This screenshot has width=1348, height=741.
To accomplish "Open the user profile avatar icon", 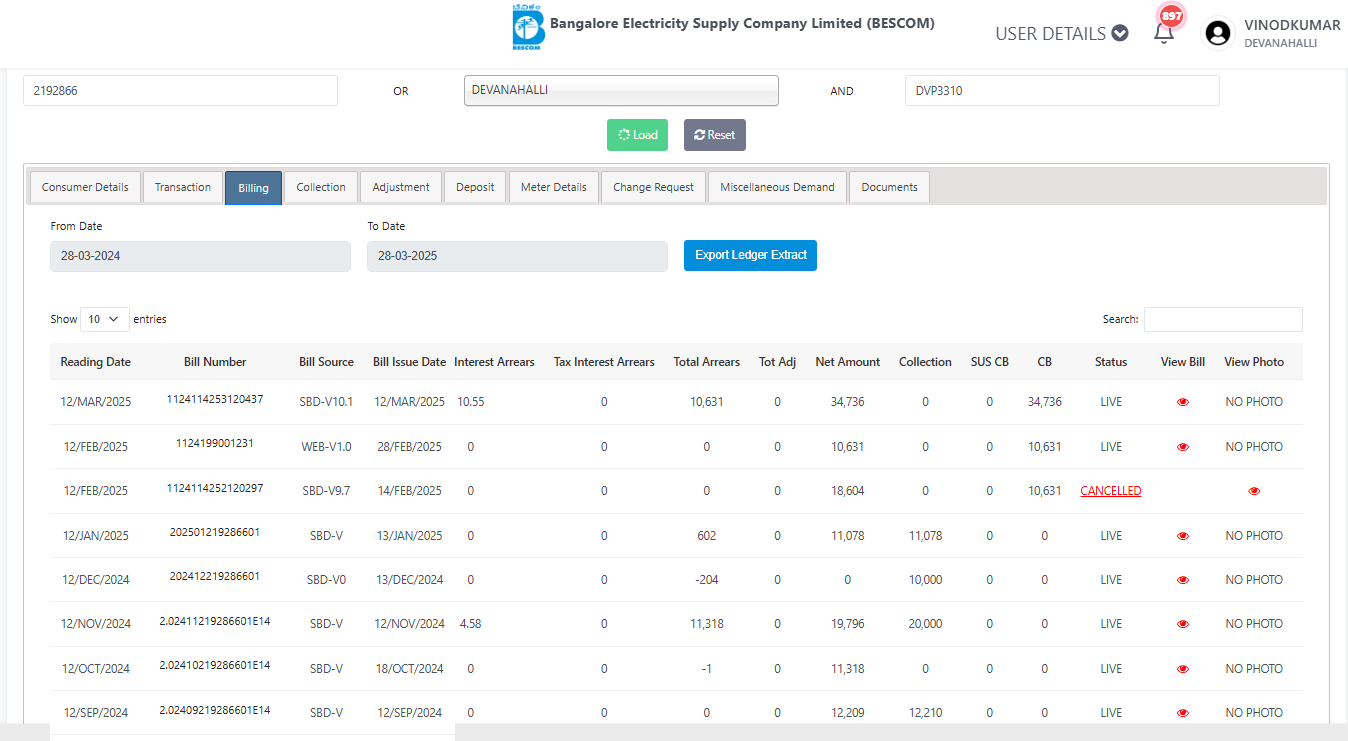I will (x=1218, y=33).
